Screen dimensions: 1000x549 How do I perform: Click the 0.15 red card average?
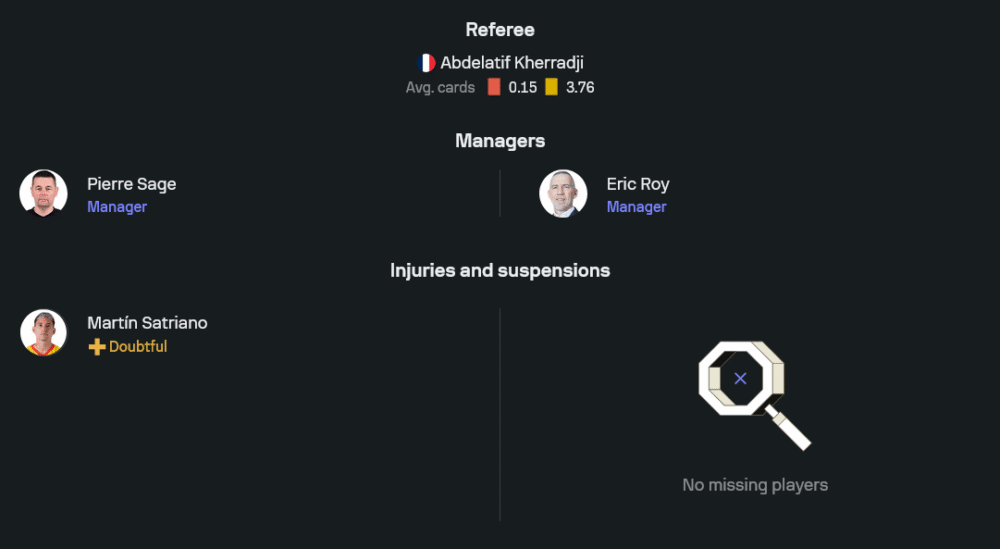coord(522,87)
